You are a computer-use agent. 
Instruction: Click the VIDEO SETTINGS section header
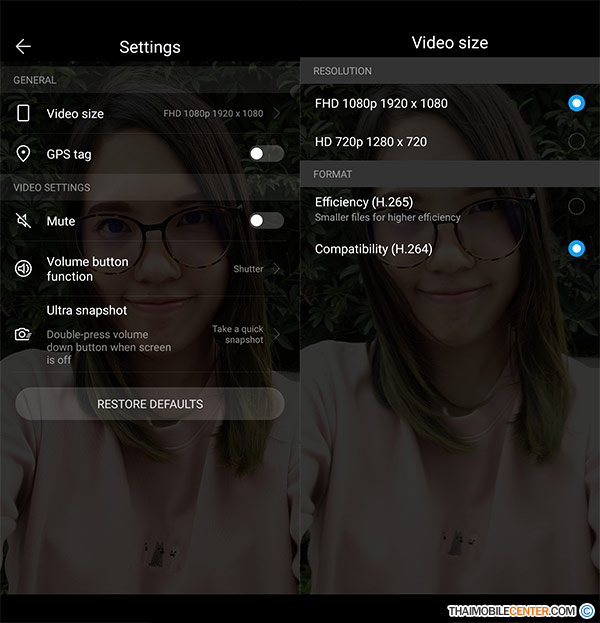point(52,188)
